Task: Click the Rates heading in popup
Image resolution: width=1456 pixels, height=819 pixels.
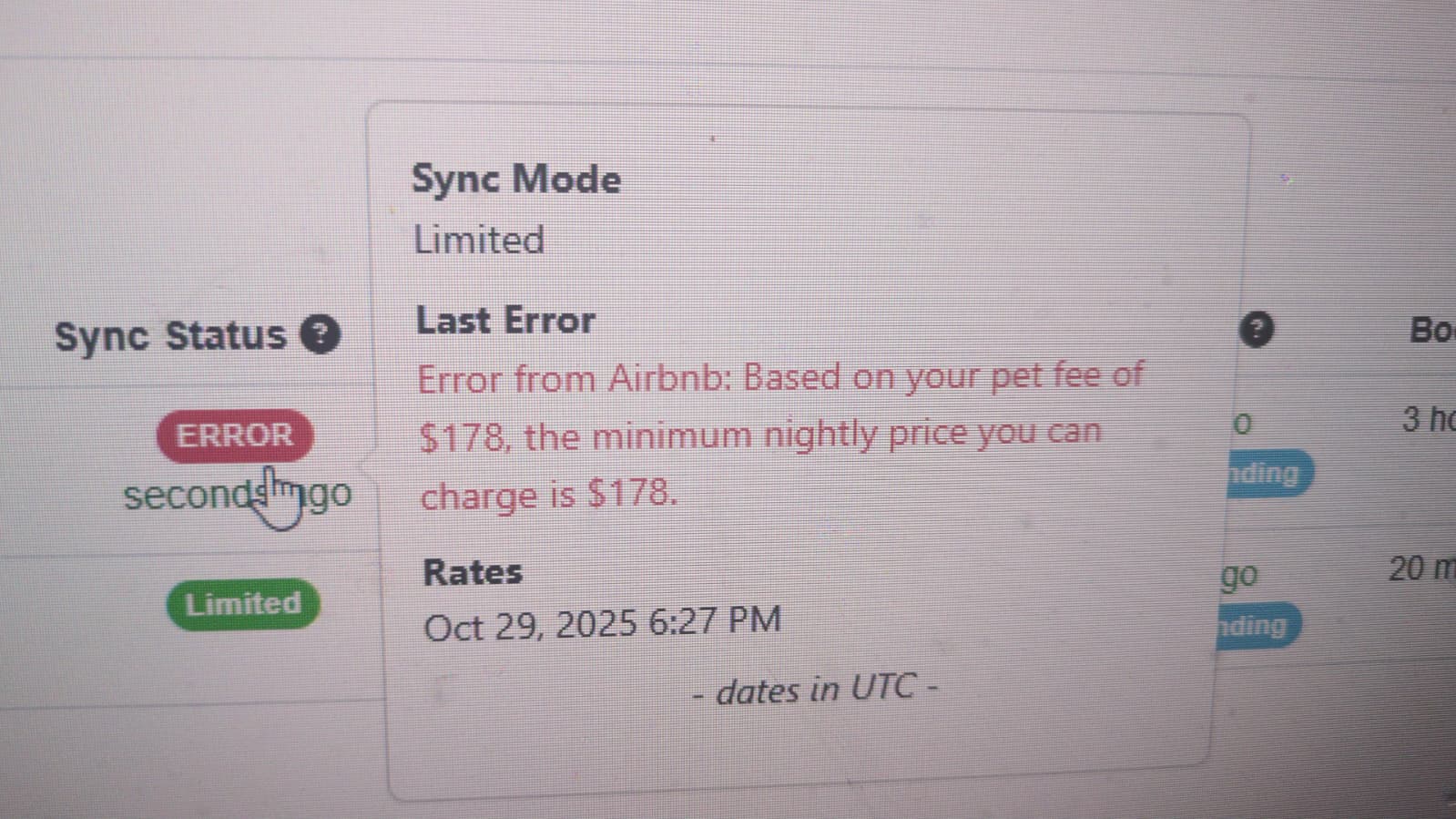Action: point(473,572)
